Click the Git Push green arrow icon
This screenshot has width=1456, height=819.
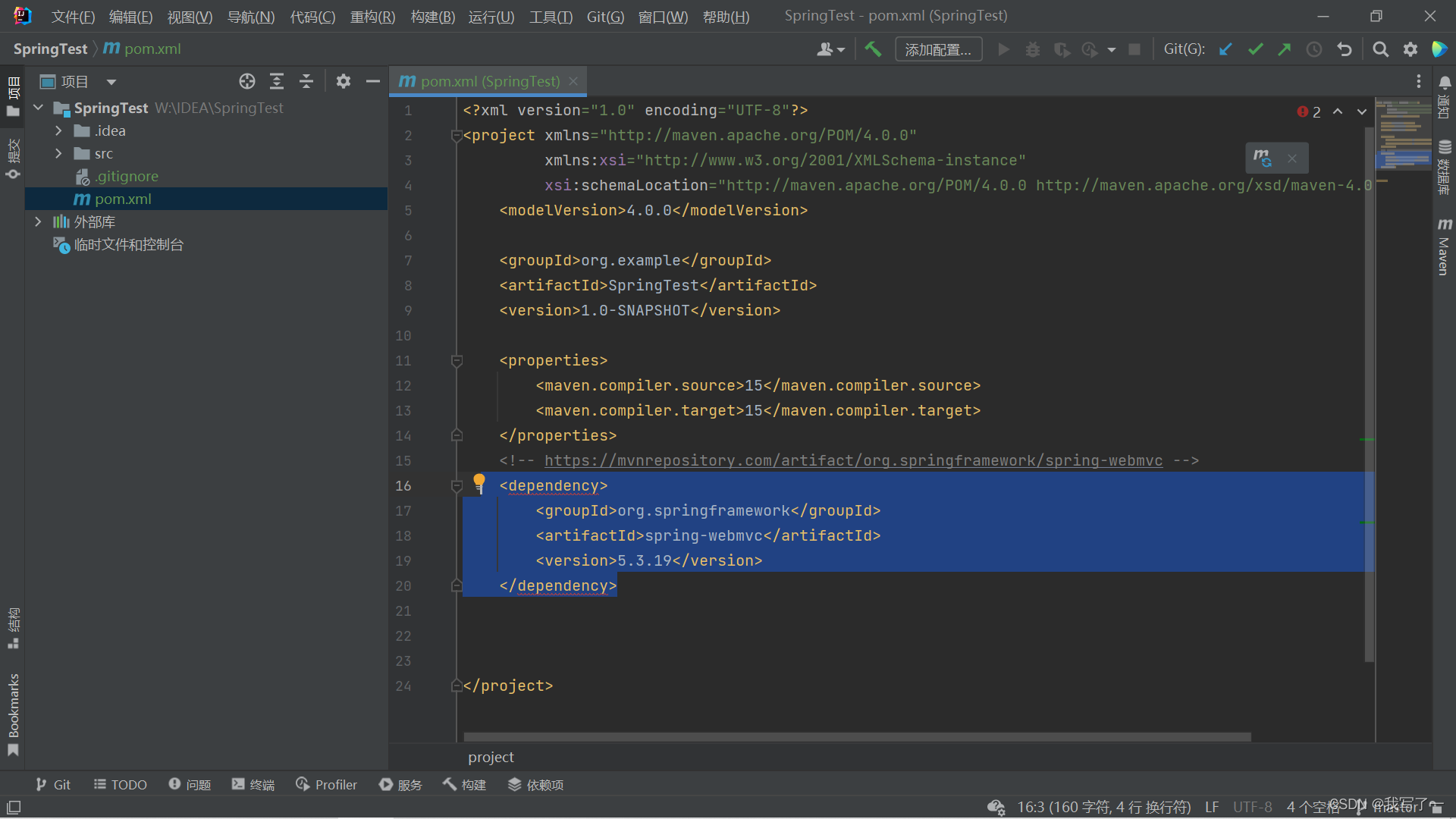[1284, 49]
